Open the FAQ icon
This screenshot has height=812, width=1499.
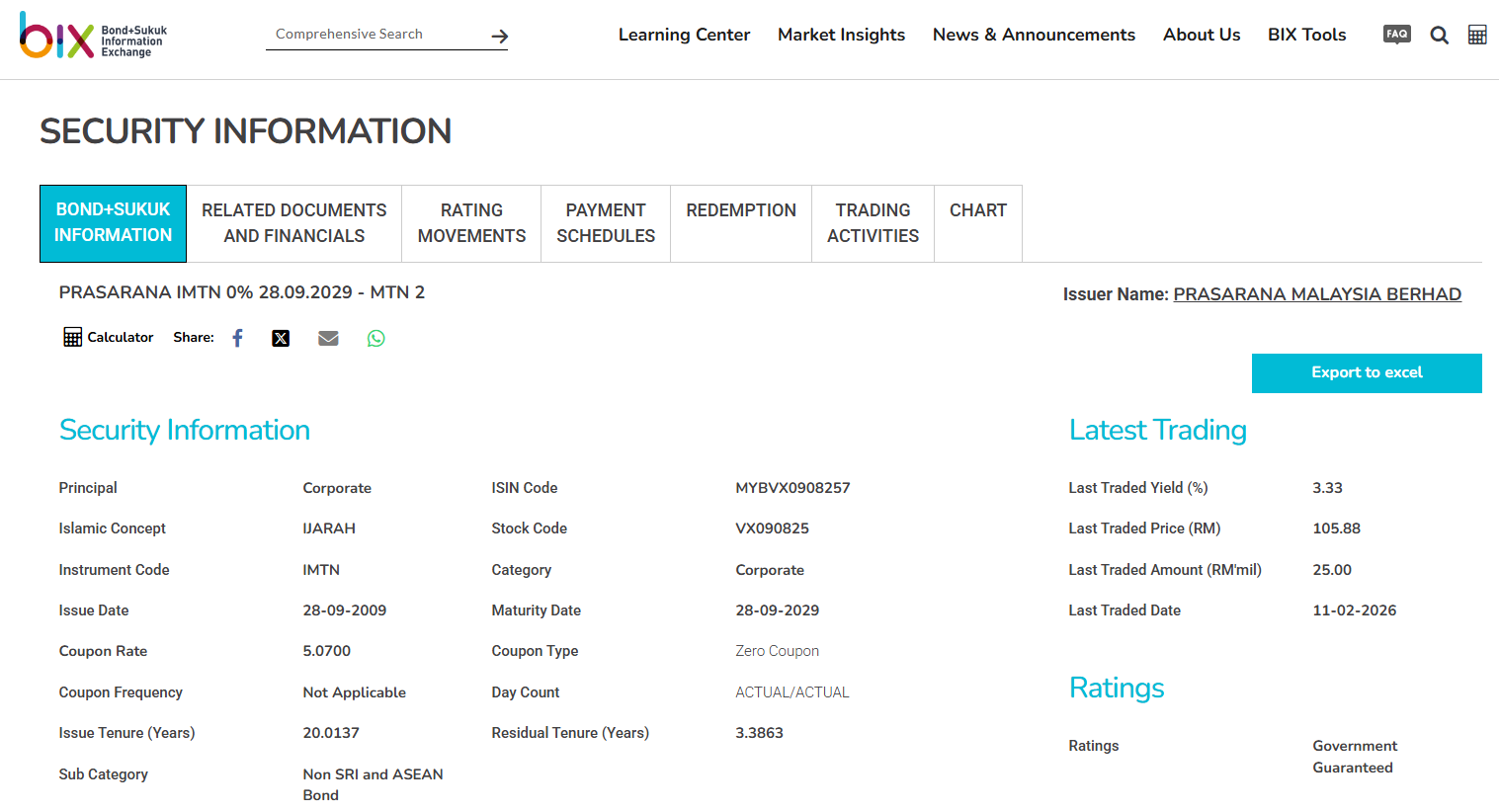click(1397, 35)
